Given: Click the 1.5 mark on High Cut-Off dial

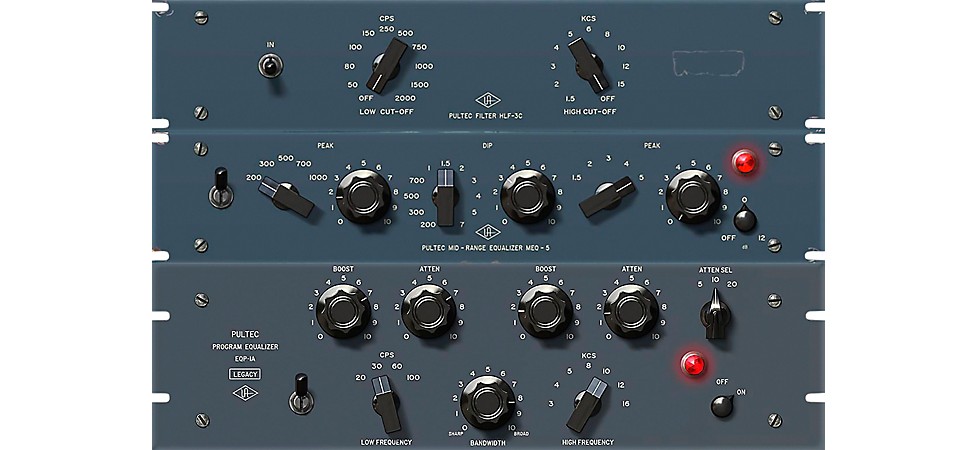Looking at the screenshot, I should coord(569,98).
